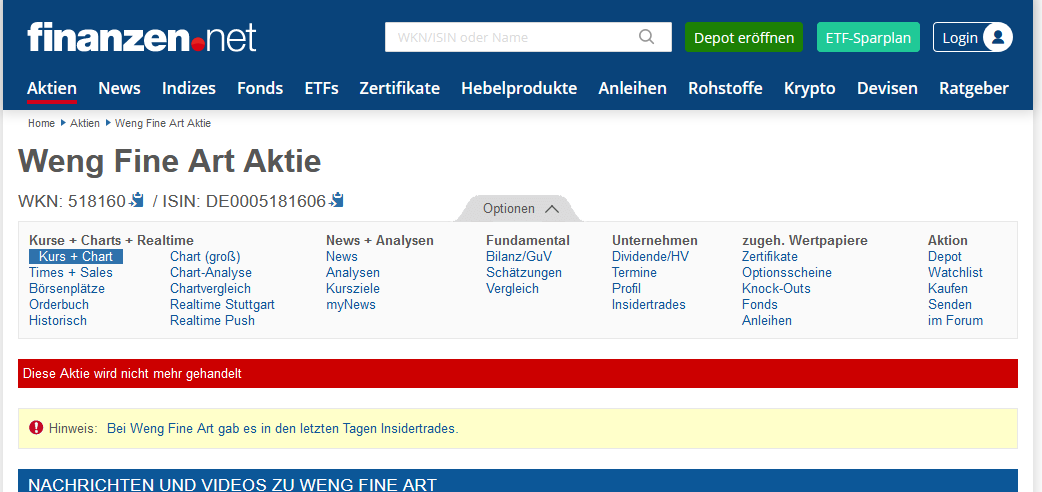This screenshot has height=492, width=1042.
Task: Copy ISIN DE0005181606 with clipboard icon
Action: (x=337, y=199)
